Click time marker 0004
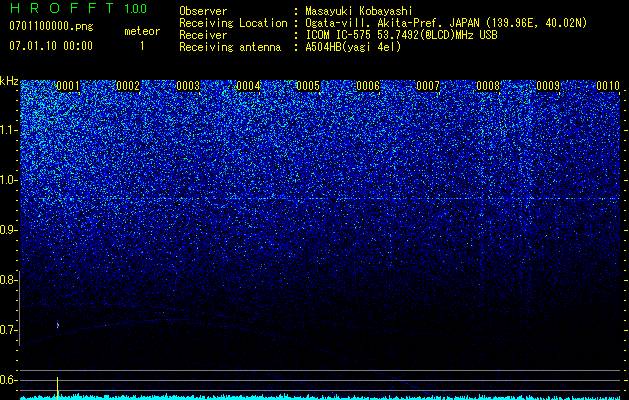629x400 pixels. click(x=248, y=86)
